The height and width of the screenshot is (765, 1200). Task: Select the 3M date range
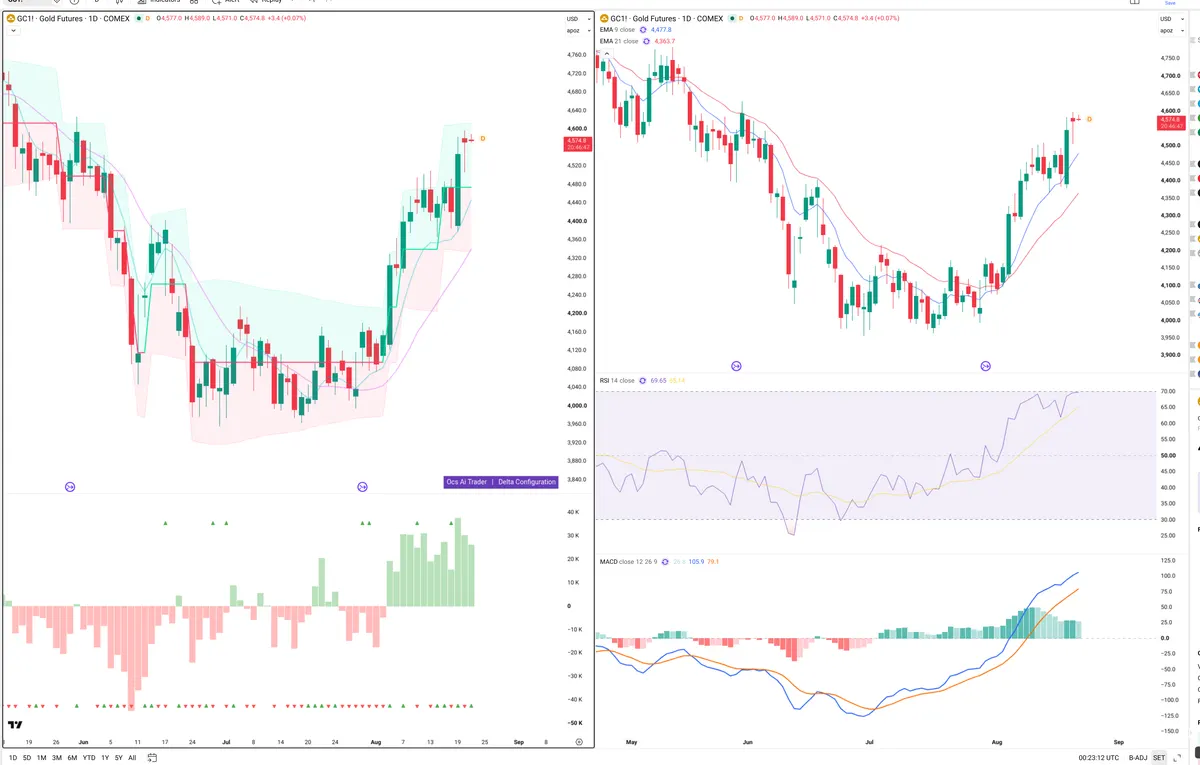[57, 758]
